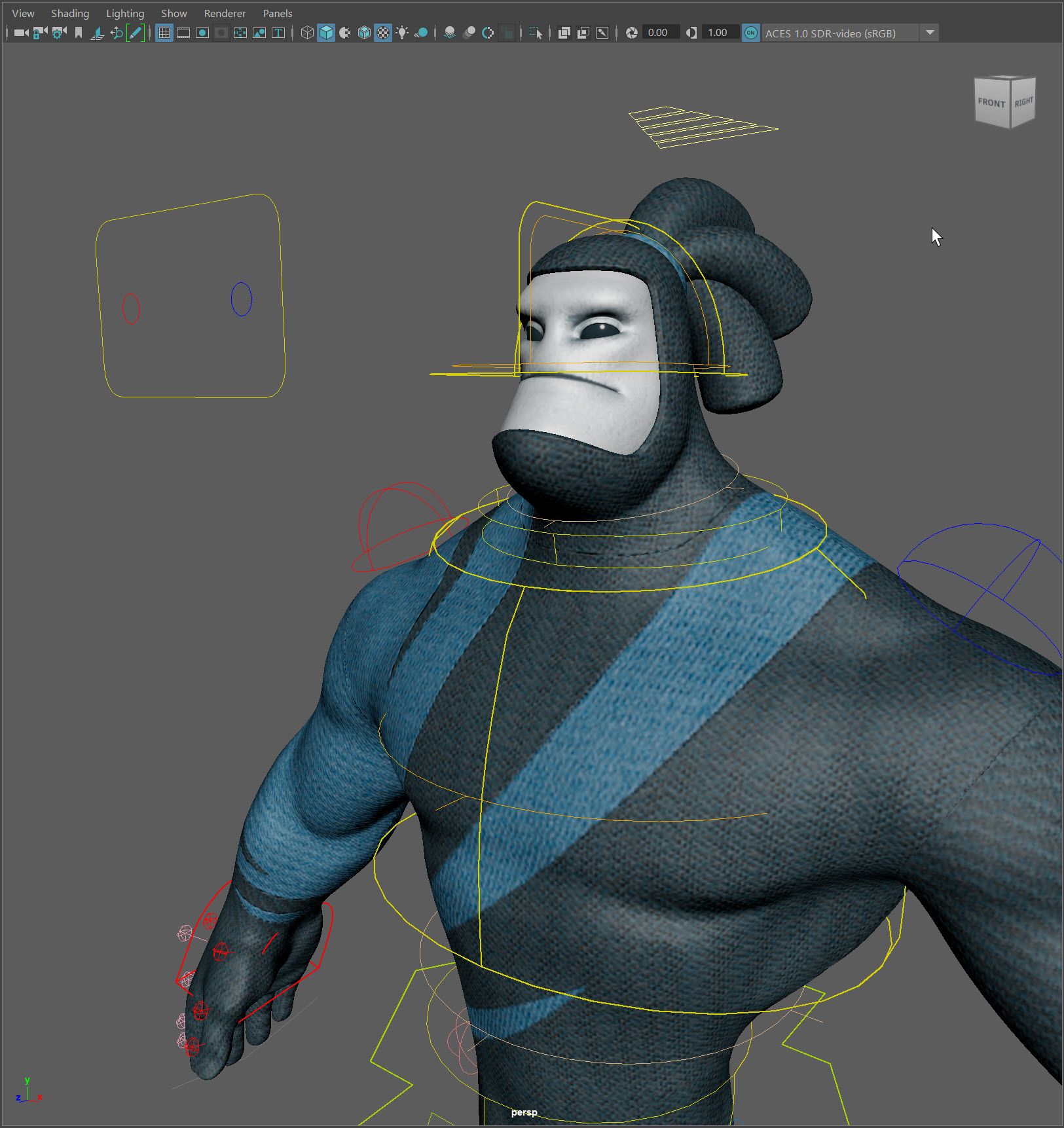Toggle the Gate Mask icon
This screenshot has height=1128, width=1064.
(x=221, y=33)
